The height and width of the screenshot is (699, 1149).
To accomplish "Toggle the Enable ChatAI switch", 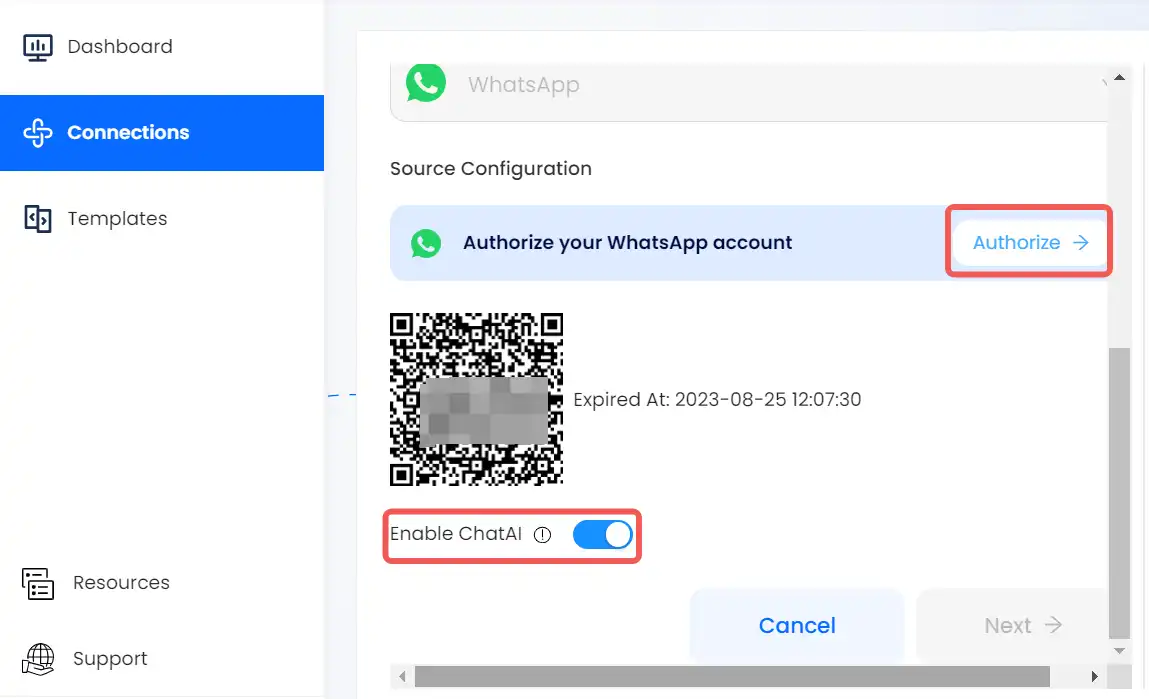I will pyautogui.click(x=602, y=535).
